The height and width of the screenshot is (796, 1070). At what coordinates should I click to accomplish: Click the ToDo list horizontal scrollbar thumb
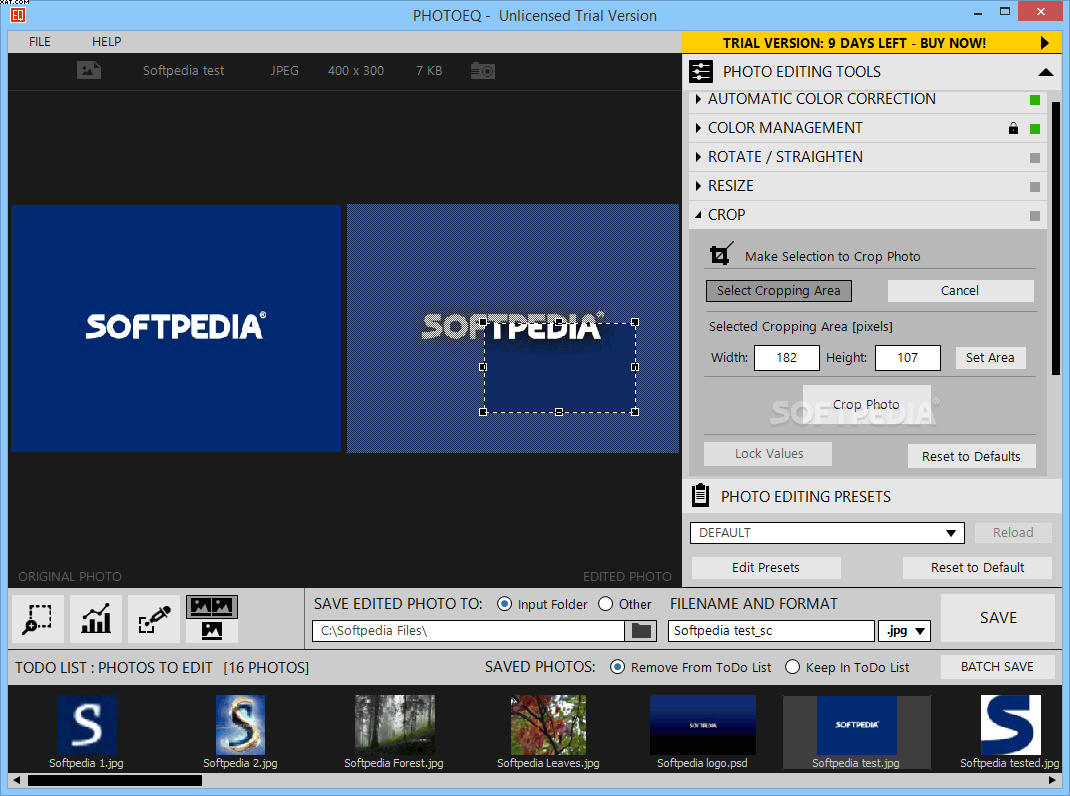coord(115,780)
